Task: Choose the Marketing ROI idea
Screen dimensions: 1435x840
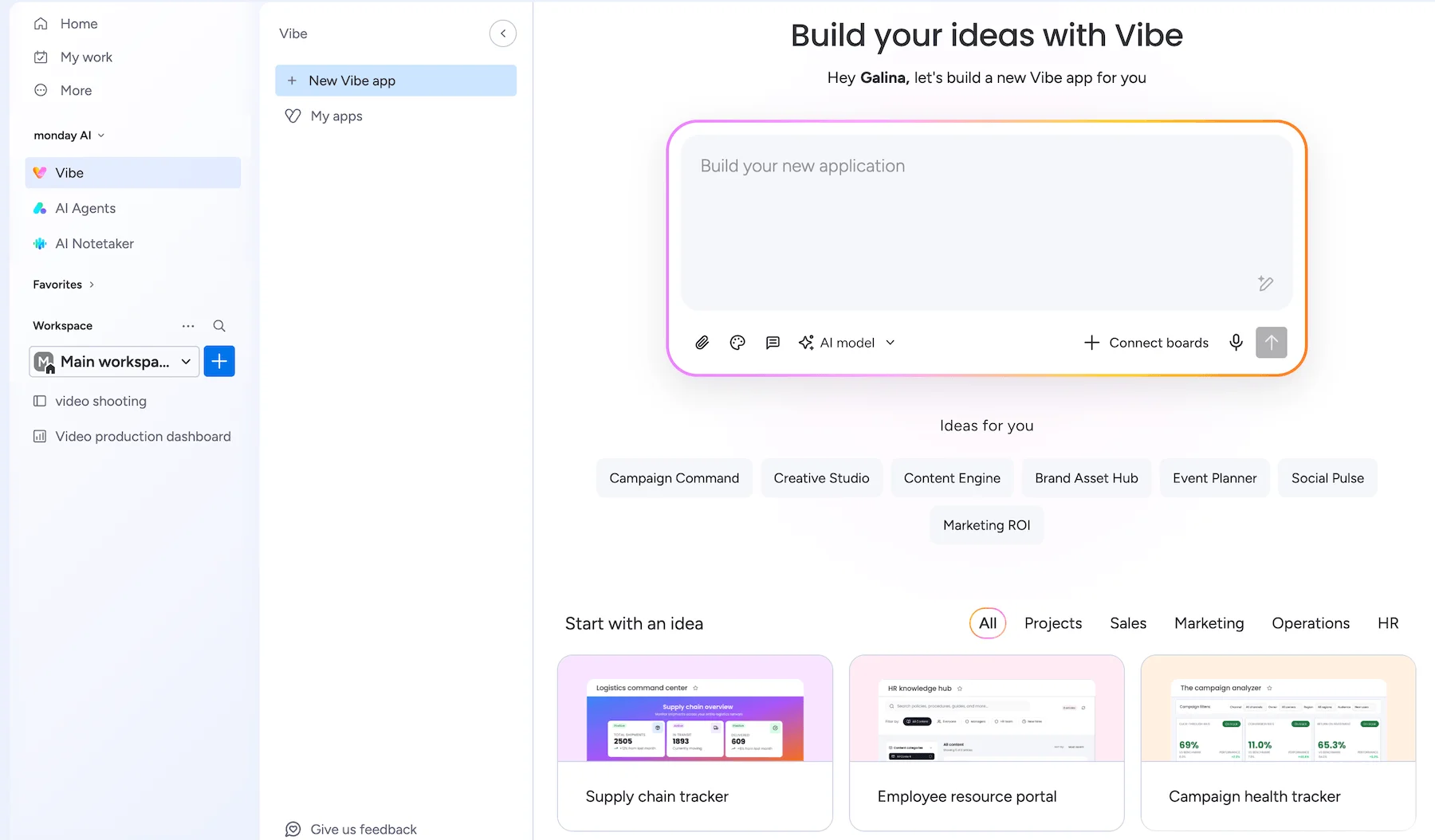Action: pos(987,525)
